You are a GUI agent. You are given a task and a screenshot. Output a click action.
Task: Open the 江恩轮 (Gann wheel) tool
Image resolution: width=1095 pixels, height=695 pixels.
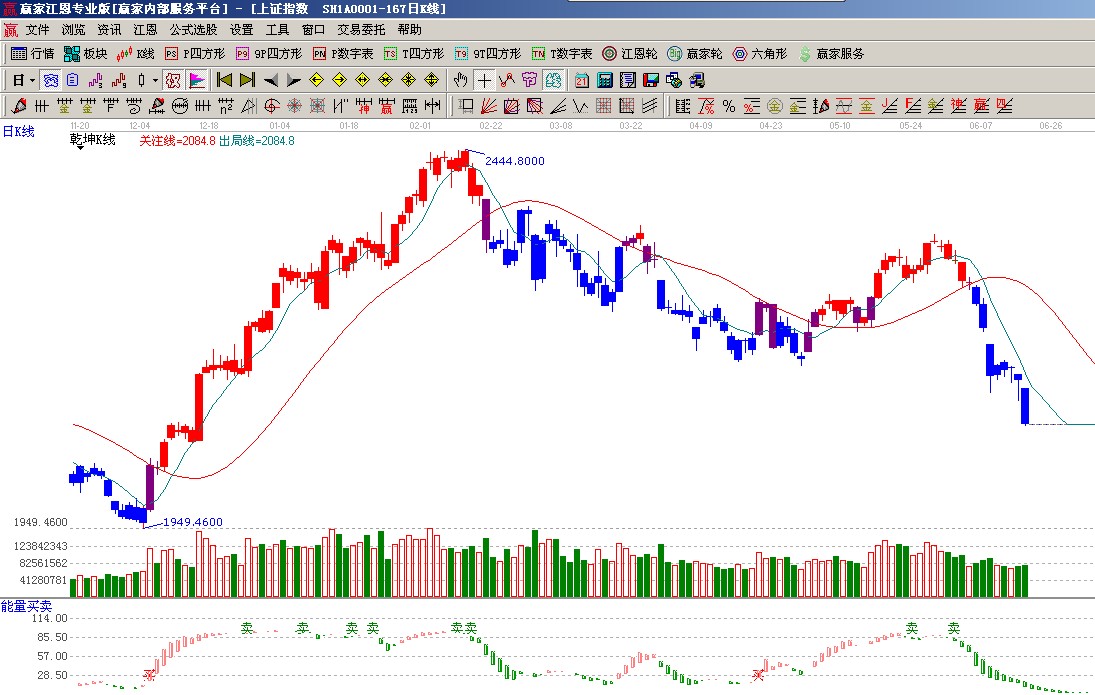[629, 54]
